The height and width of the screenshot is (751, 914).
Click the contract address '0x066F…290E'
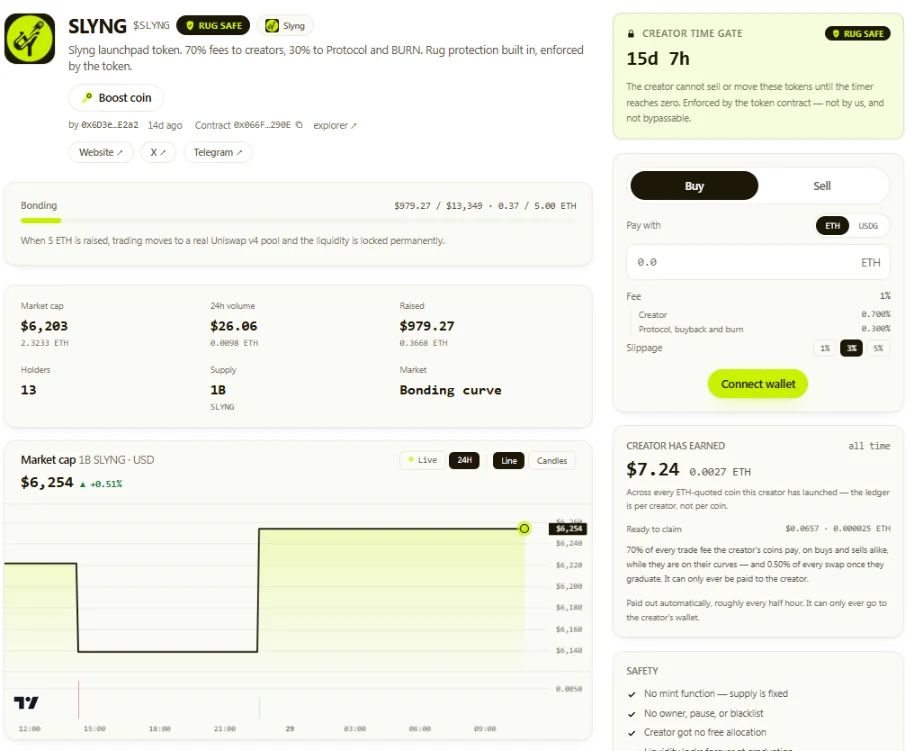[262, 125]
